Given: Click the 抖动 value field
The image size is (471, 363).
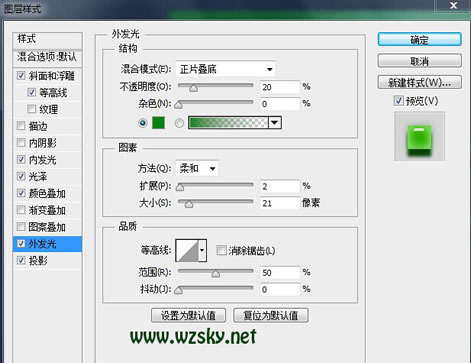Looking at the screenshot, I should point(280,289).
